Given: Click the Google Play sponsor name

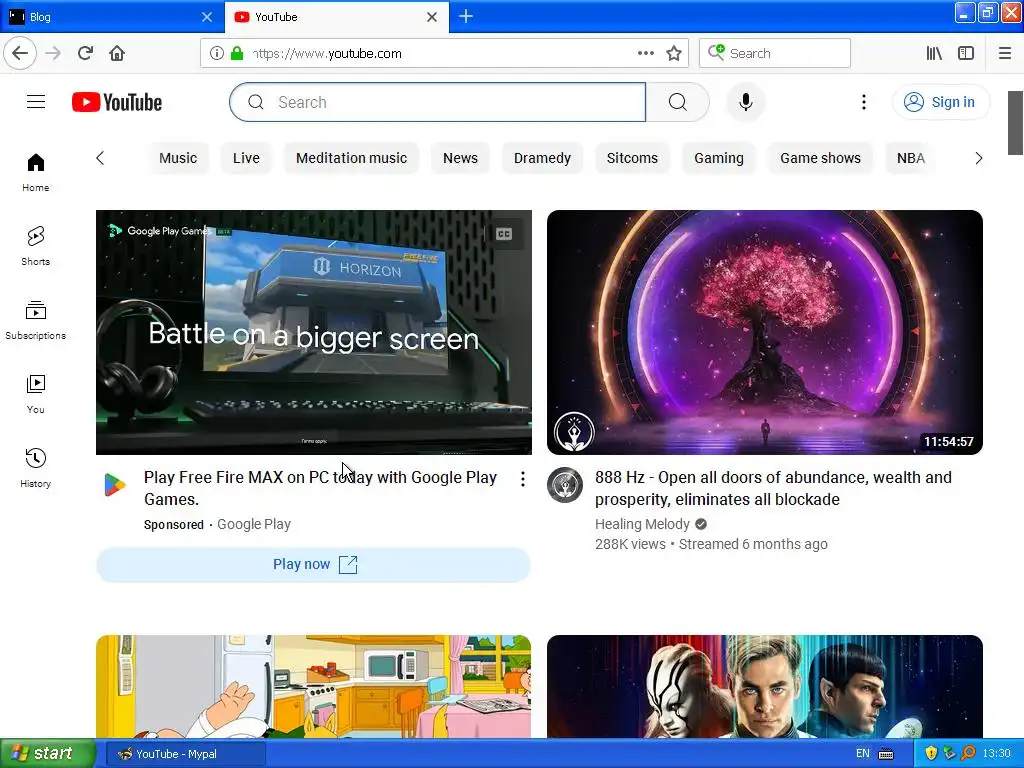Looking at the screenshot, I should [254, 524].
